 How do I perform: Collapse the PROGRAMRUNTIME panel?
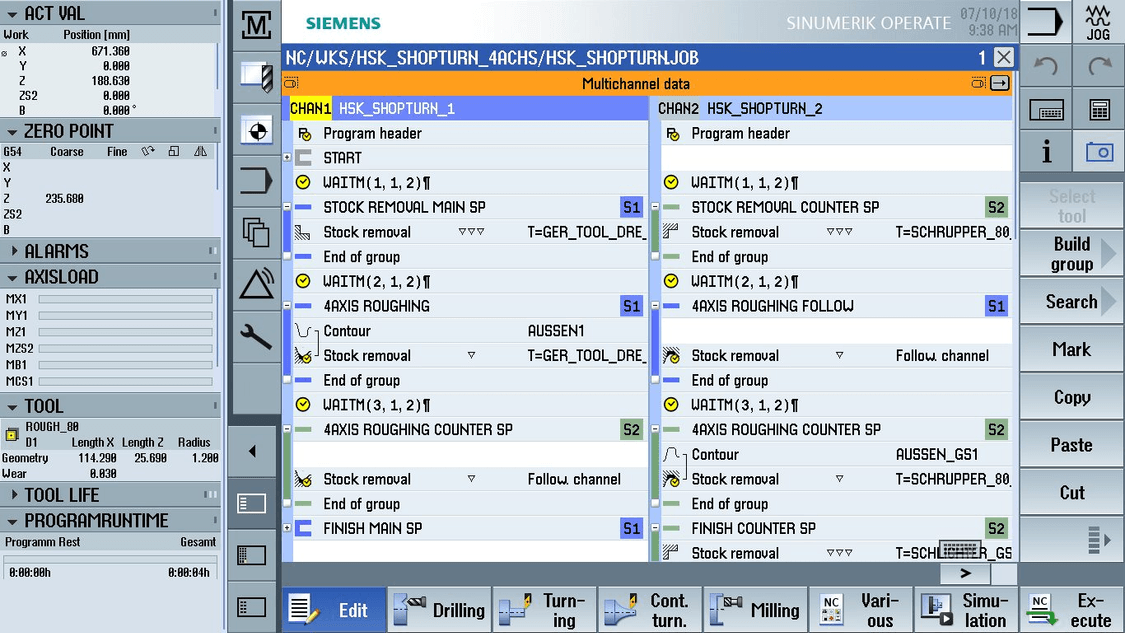(12, 521)
